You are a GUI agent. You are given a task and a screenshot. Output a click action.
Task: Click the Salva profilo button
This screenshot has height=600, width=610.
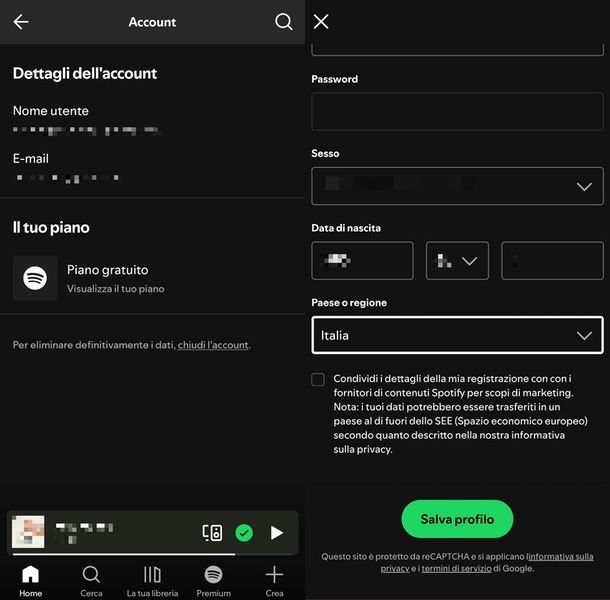coord(457,519)
